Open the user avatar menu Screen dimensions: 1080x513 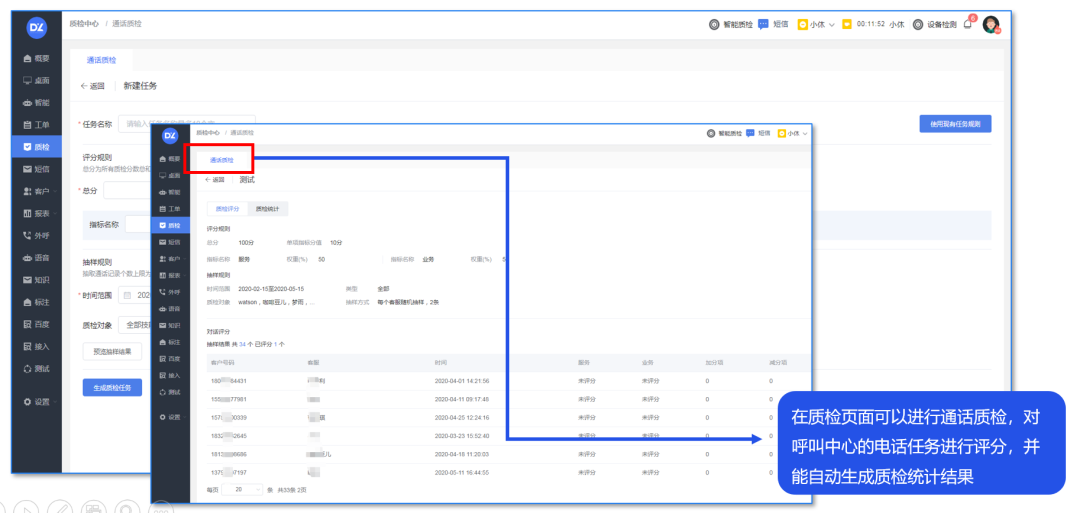(x=990, y=25)
